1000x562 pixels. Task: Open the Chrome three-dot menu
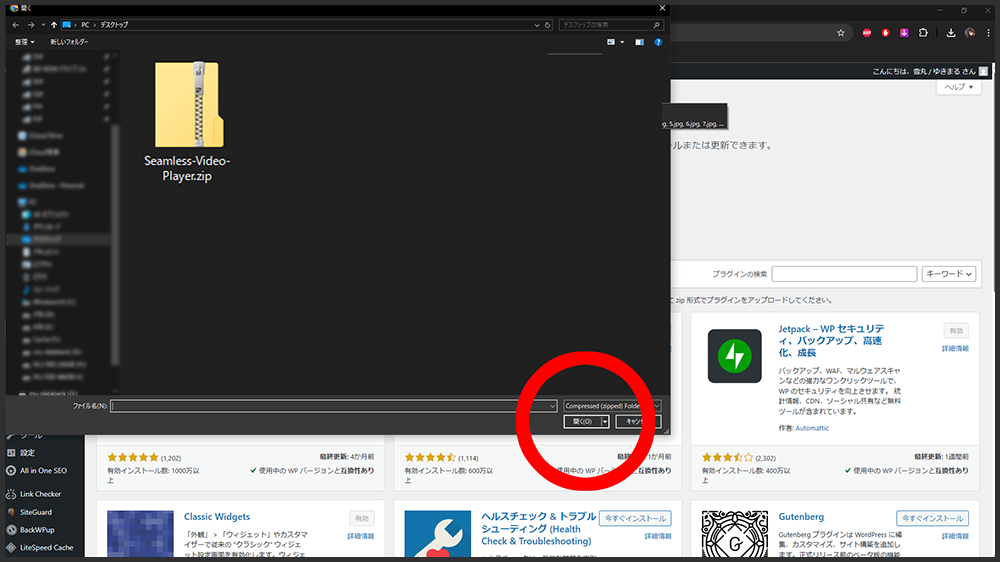click(989, 33)
